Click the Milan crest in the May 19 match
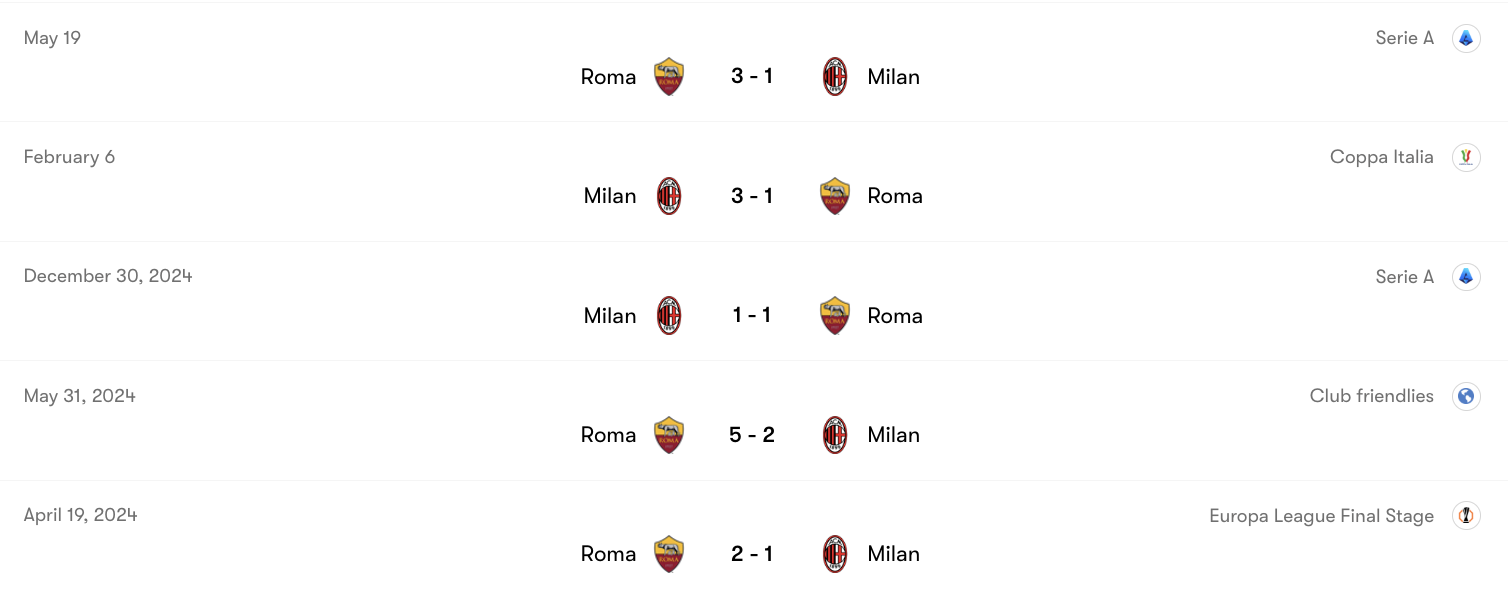Image resolution: width=1508 pixels, height=594 pixels. 835,75
